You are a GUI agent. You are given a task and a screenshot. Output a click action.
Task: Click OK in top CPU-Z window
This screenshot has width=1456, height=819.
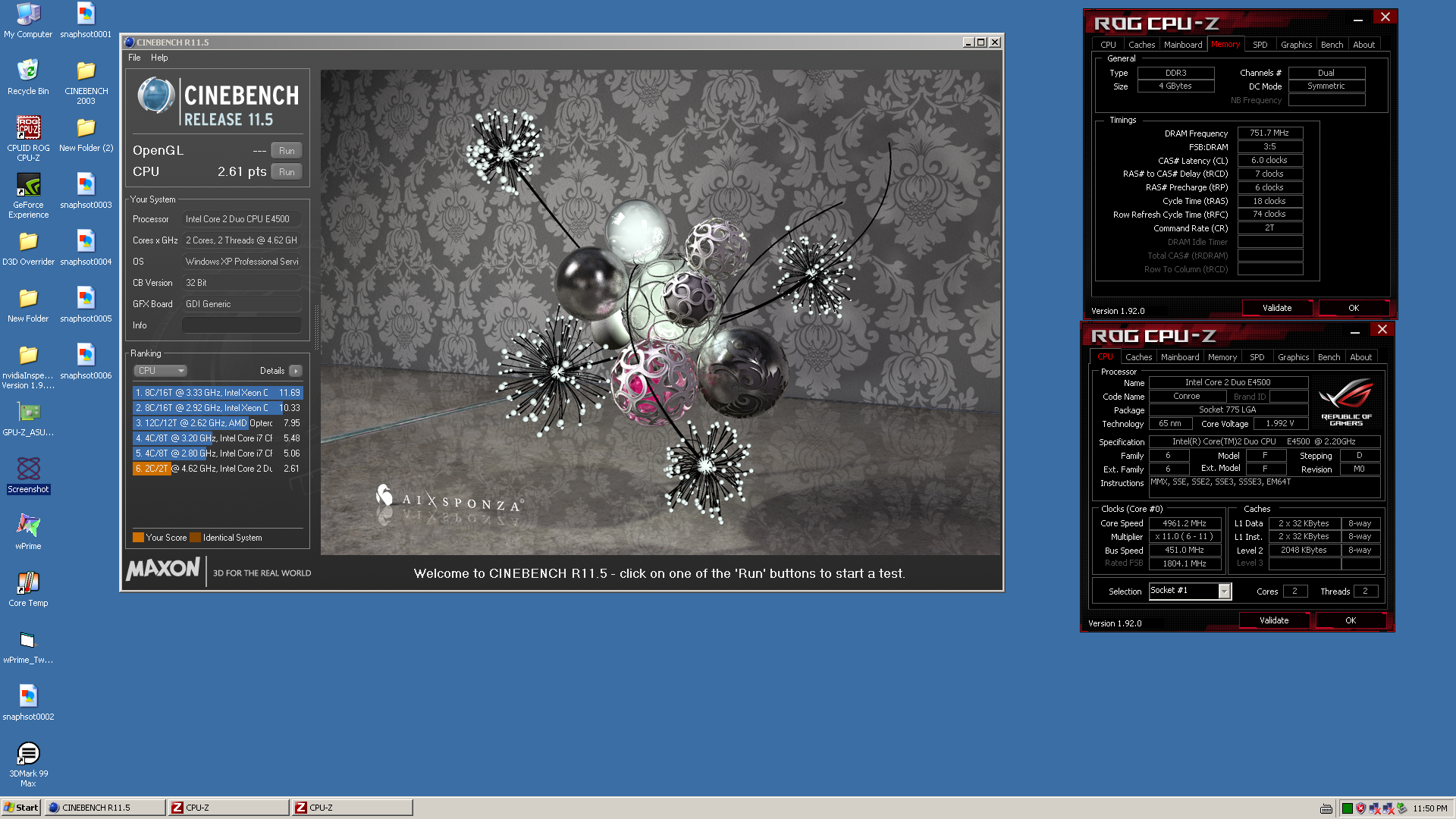[1354, 308]
